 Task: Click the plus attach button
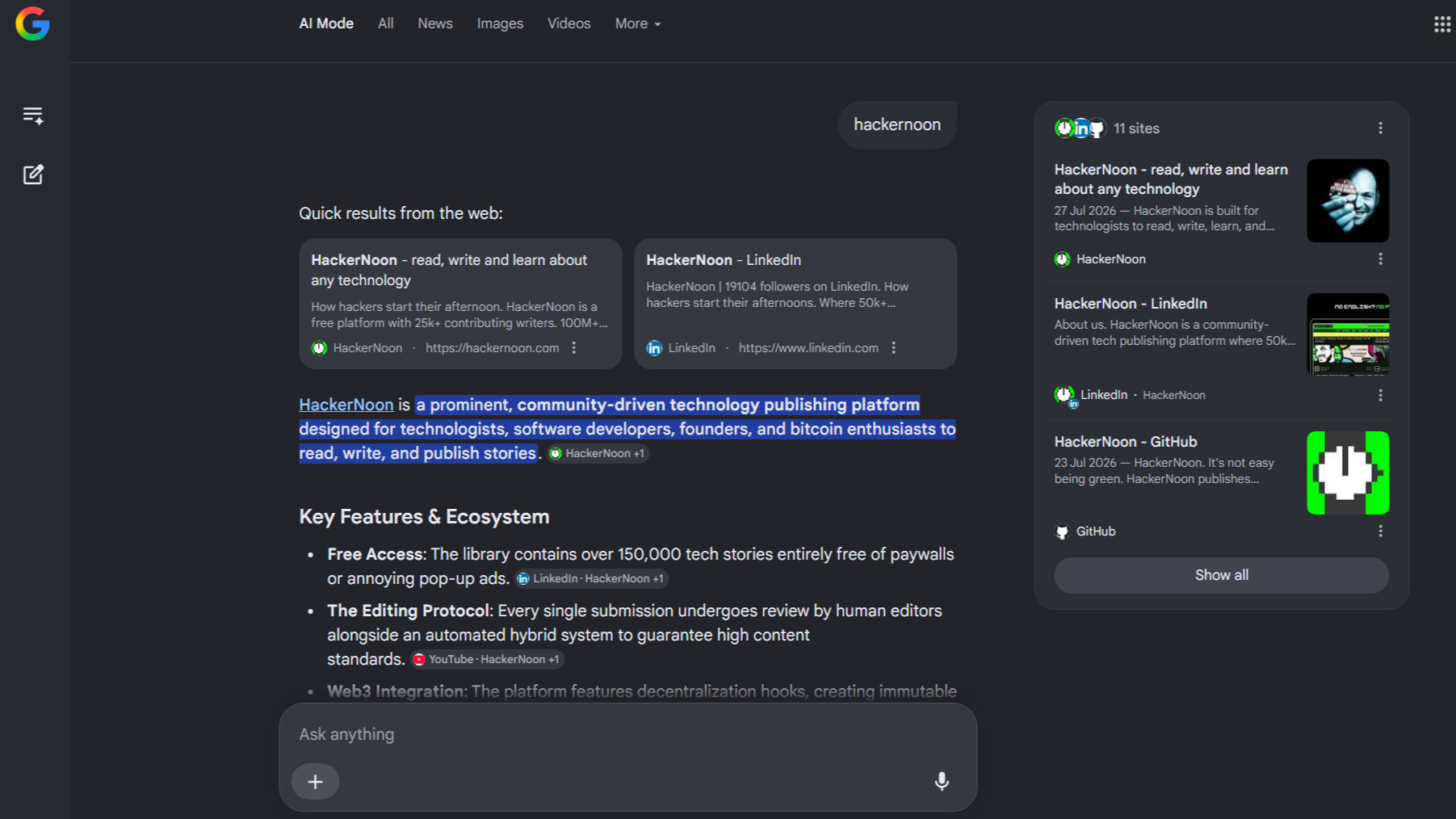click(315, 782)
